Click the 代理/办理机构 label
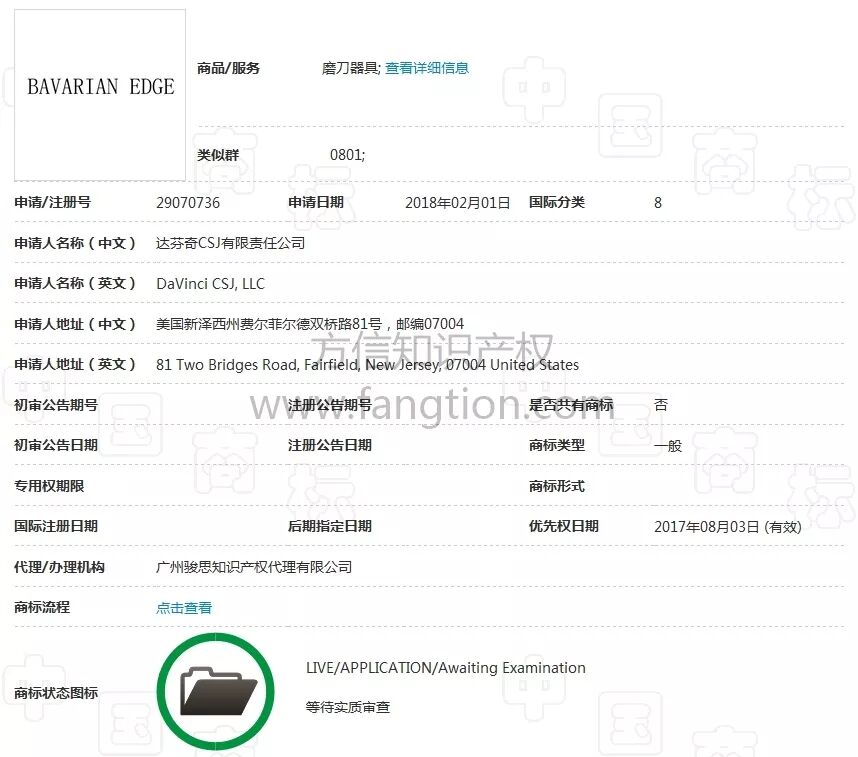Viewport: 858px width, 757px height. tap(59, 567)
